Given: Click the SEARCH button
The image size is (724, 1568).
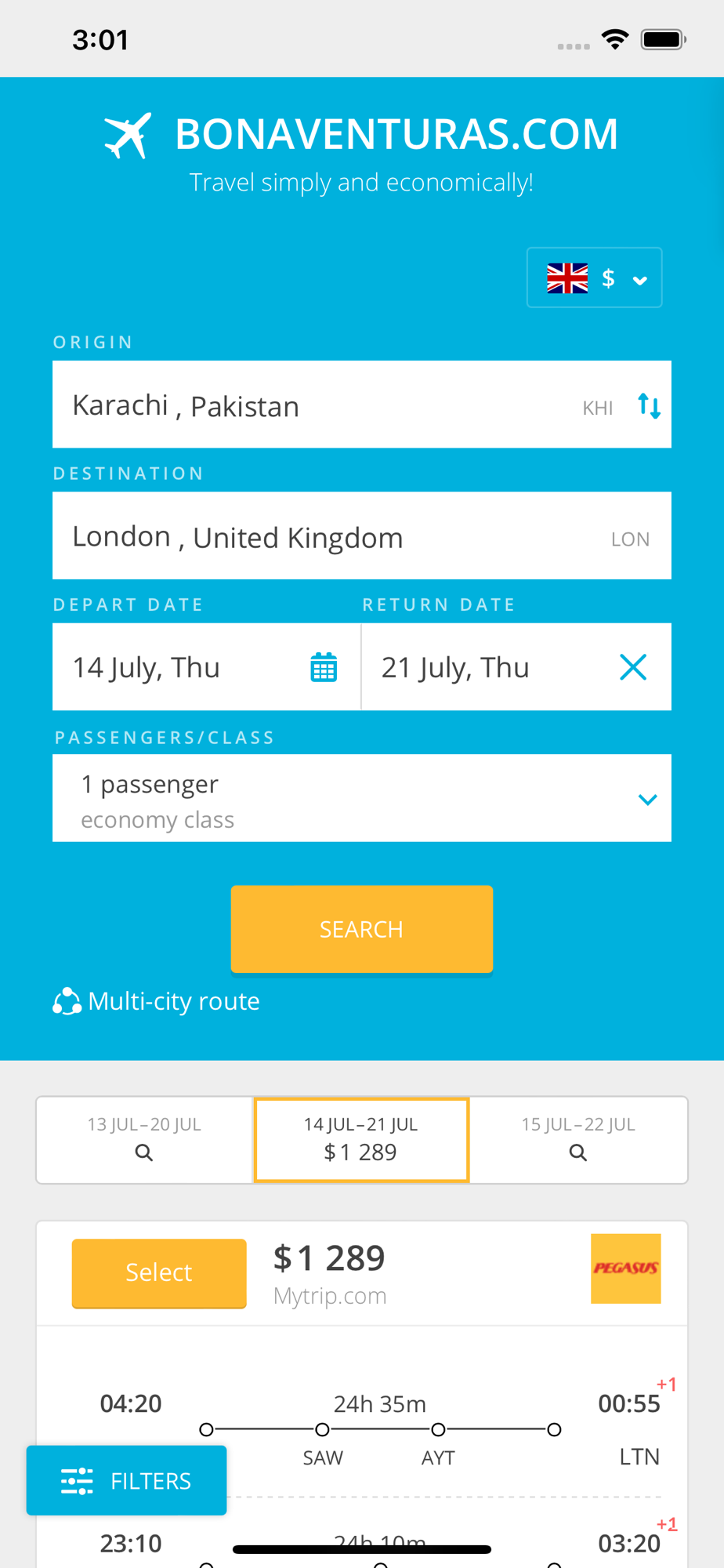Looking at the screenshot, I should pos(362,929).
